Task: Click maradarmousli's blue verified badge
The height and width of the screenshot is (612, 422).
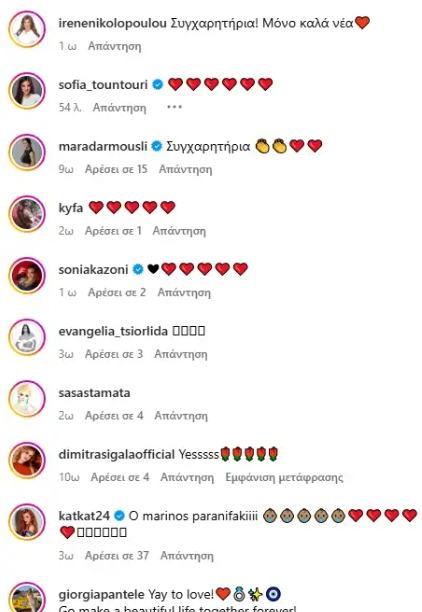Action: (157, 146)
